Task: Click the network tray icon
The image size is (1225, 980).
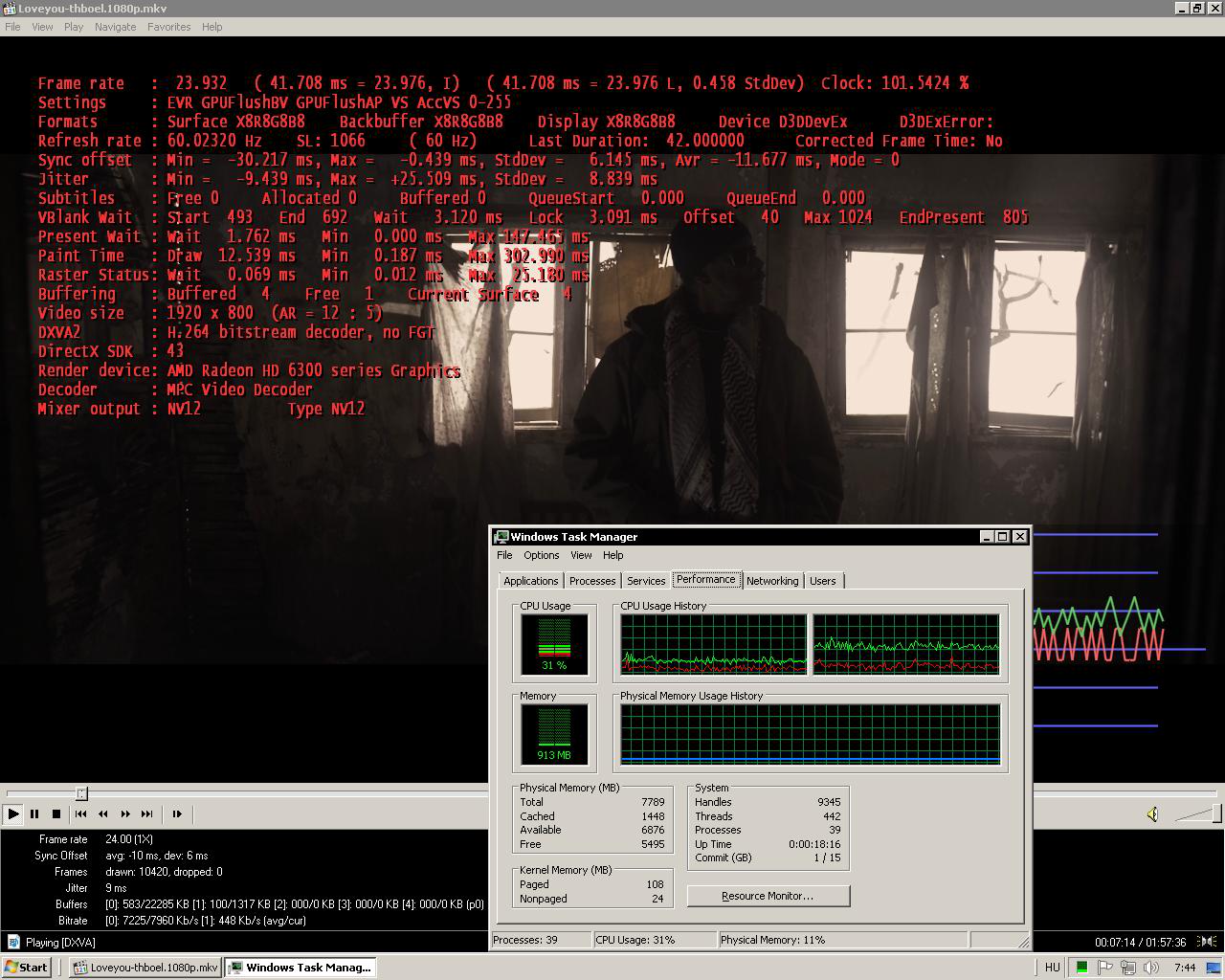Action: pos(1128,968)
